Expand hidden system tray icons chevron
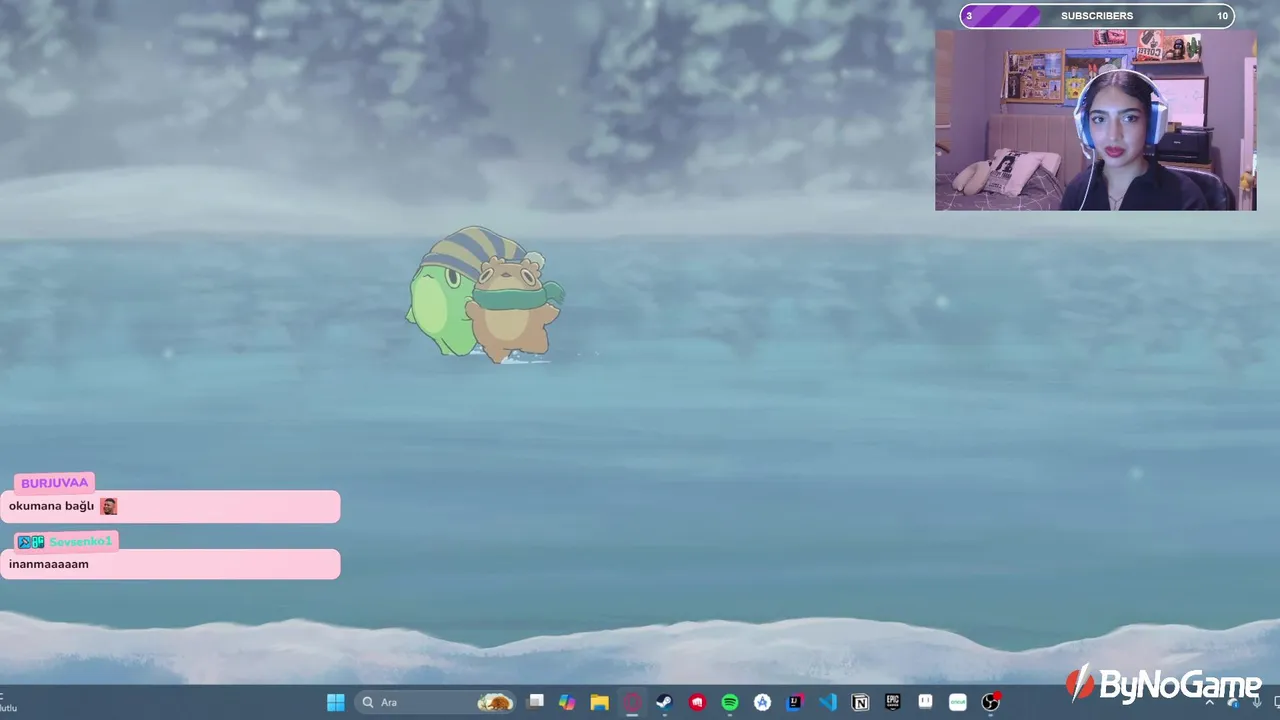The width and height of the screenshot is (1280, 720). (x=1209, y=702)
